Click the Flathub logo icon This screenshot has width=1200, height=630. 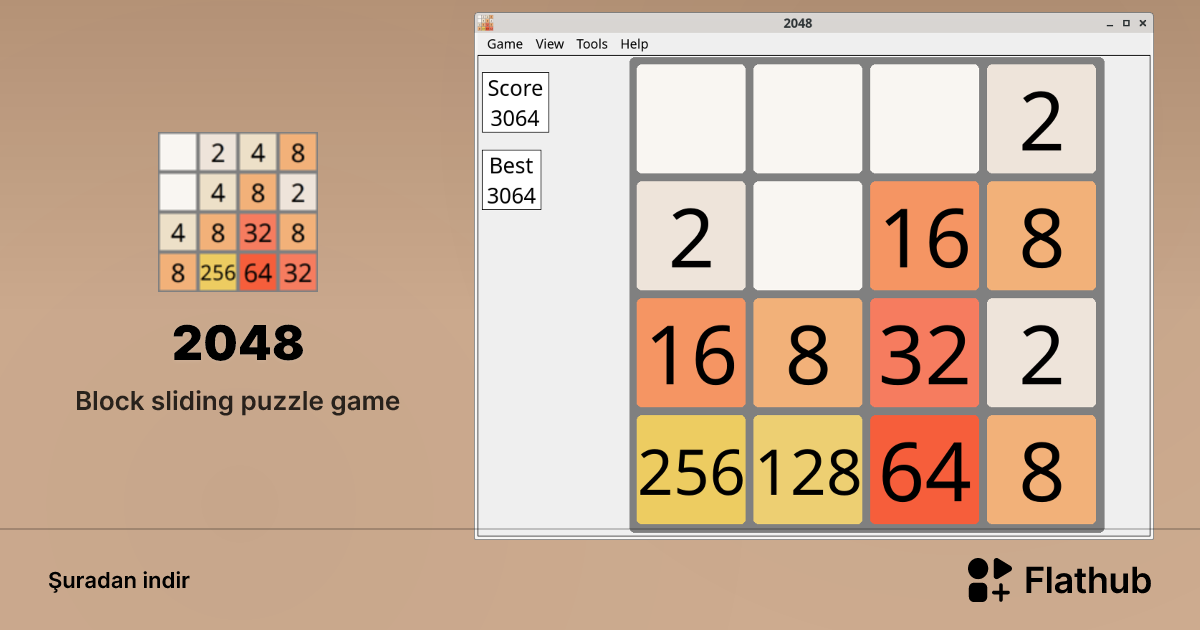[x=989, y=579]
